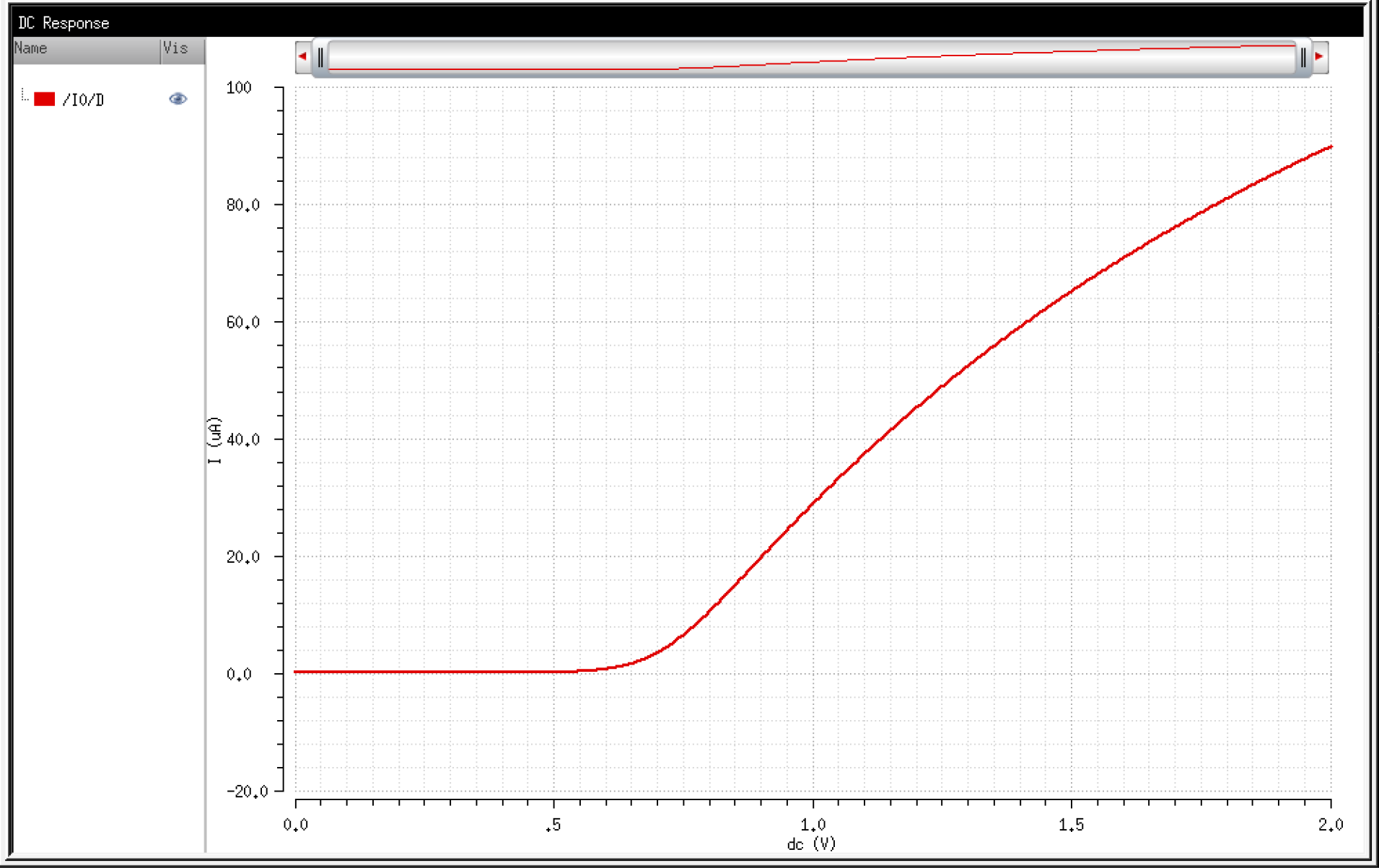Click the 2.0 x-axis tick value
The width and height of the screenshot is (1379, 868).
(1330, 825)
